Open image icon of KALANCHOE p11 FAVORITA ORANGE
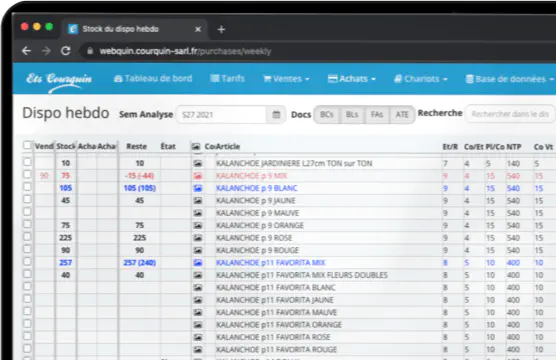 (x=198, y=325)
